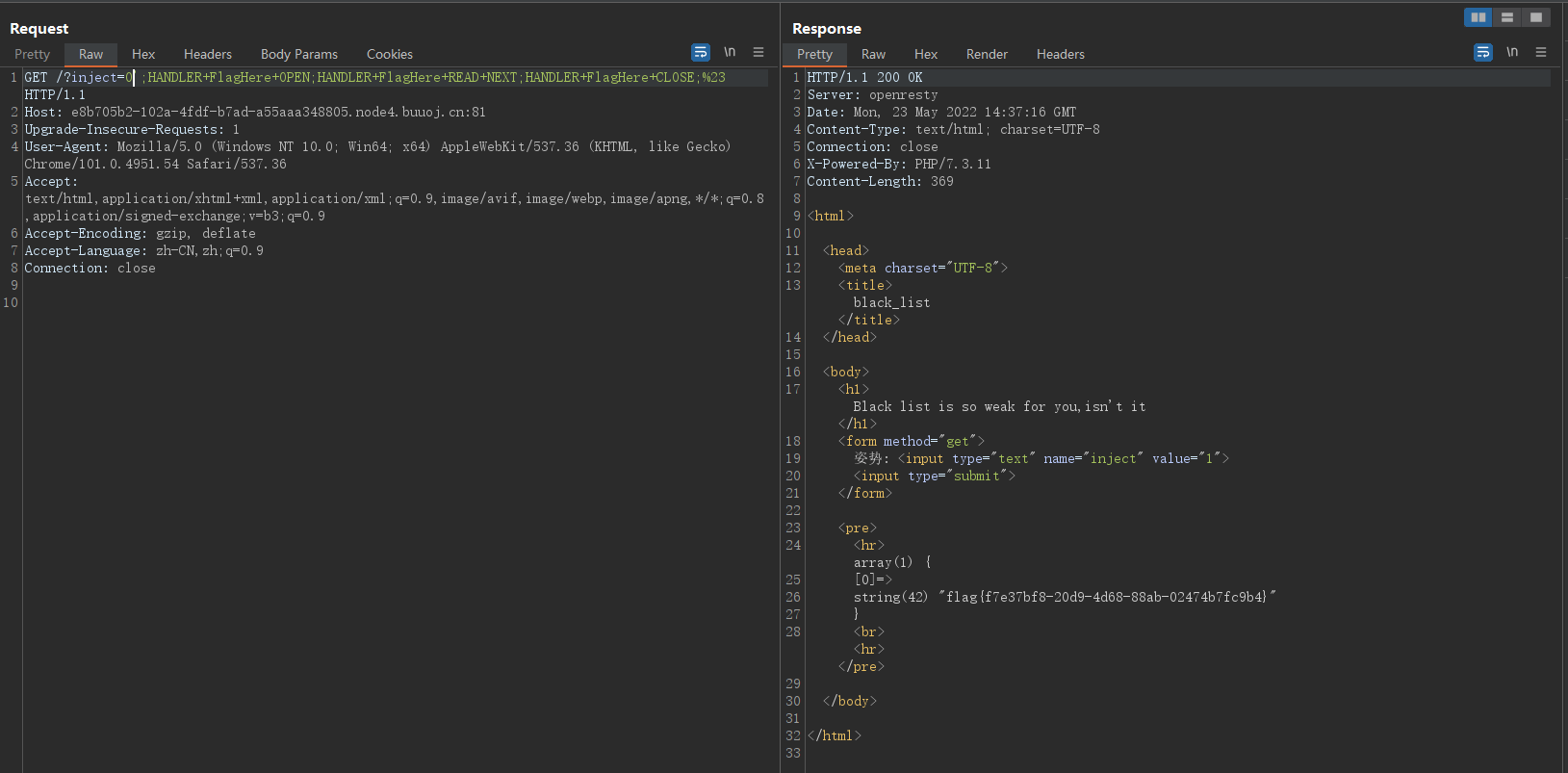Open Request Headers tab
Image resolution: width=1568 pixels, height=773 pixels.
[x=208, y=54]
